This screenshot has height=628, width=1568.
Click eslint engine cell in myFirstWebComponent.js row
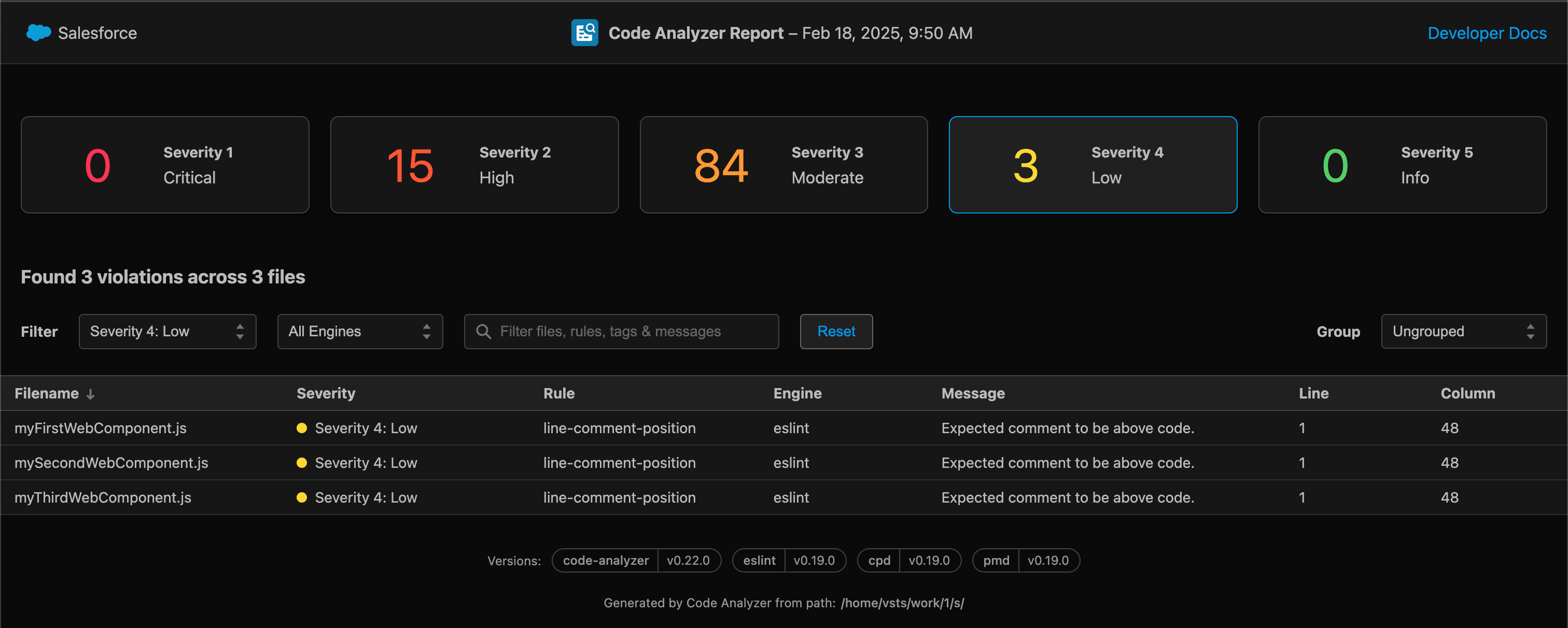click(x=791, y=429)
